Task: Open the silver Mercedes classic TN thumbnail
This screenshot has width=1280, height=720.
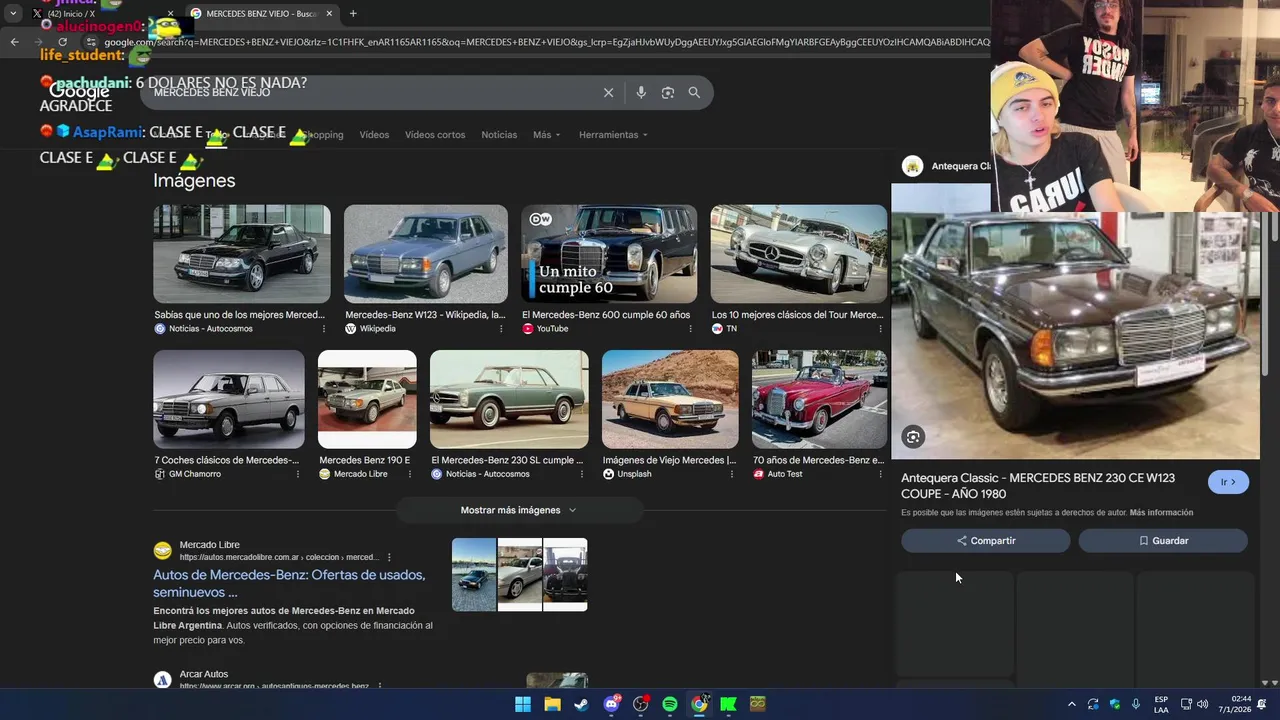Action: click(x=799, y=254)
